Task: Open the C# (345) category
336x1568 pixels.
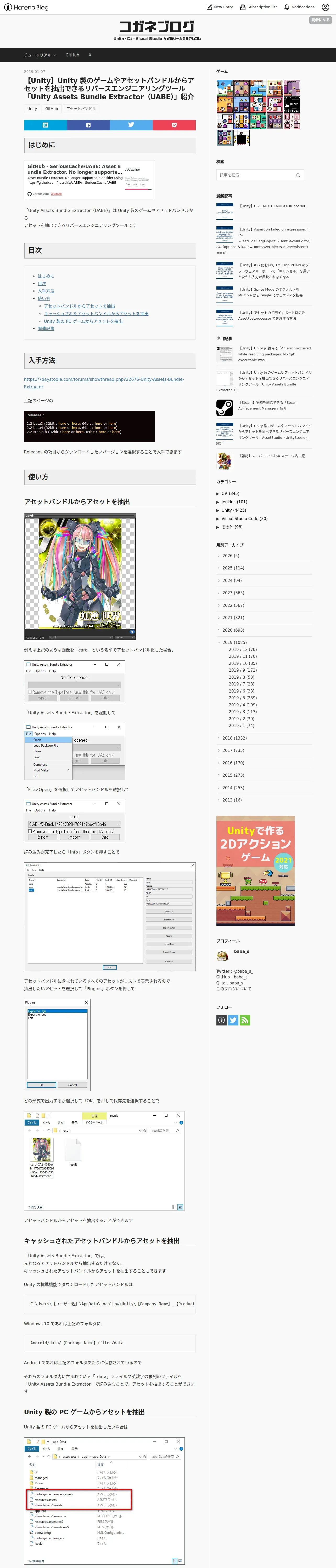Action: click(x=230, y=494)
